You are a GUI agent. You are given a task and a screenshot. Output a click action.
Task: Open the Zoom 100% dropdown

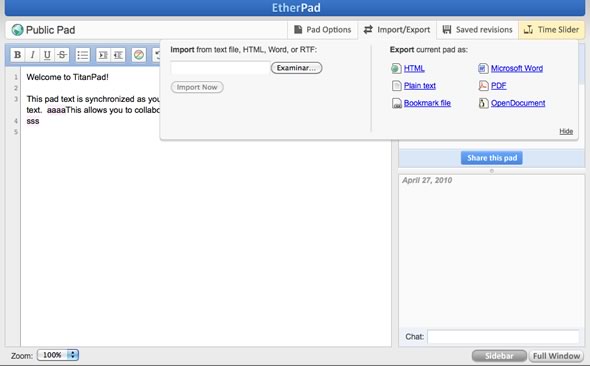tap(58, 355)
